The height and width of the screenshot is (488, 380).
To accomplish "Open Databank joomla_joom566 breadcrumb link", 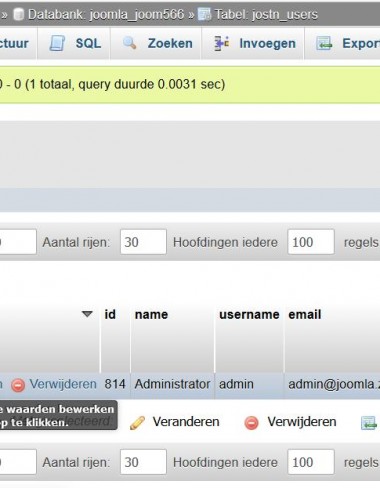I will click(106, 14).
